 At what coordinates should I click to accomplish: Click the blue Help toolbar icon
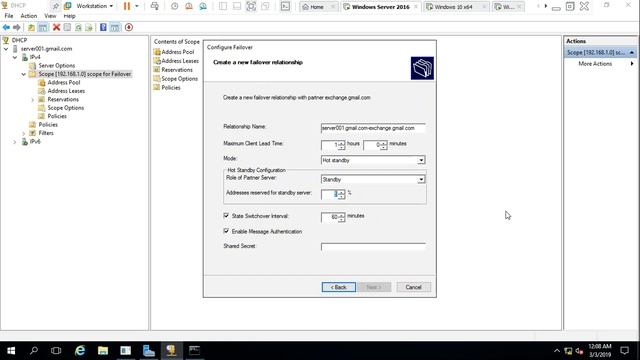(103, 27)
